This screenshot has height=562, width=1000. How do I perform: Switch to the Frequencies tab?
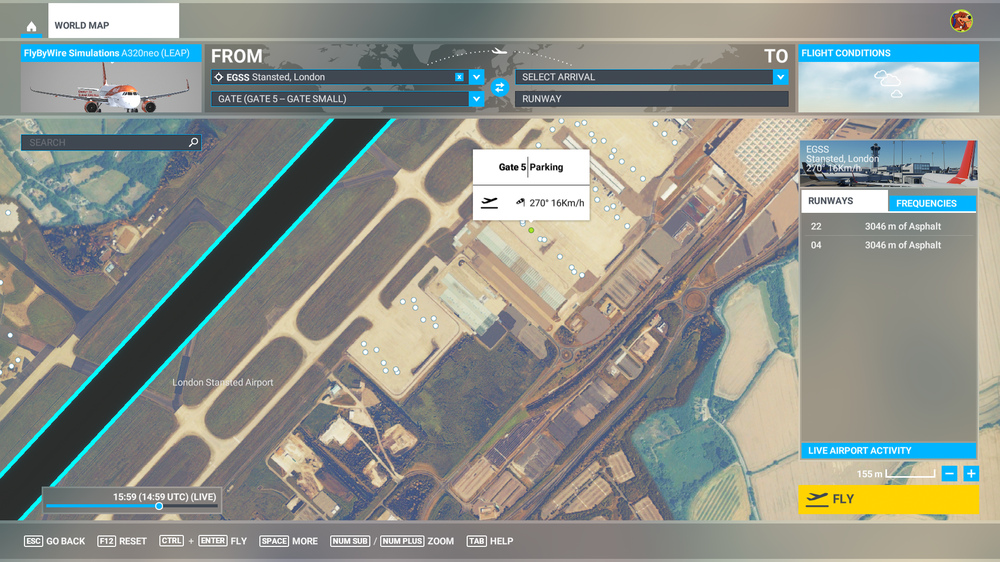coord(926,203)
